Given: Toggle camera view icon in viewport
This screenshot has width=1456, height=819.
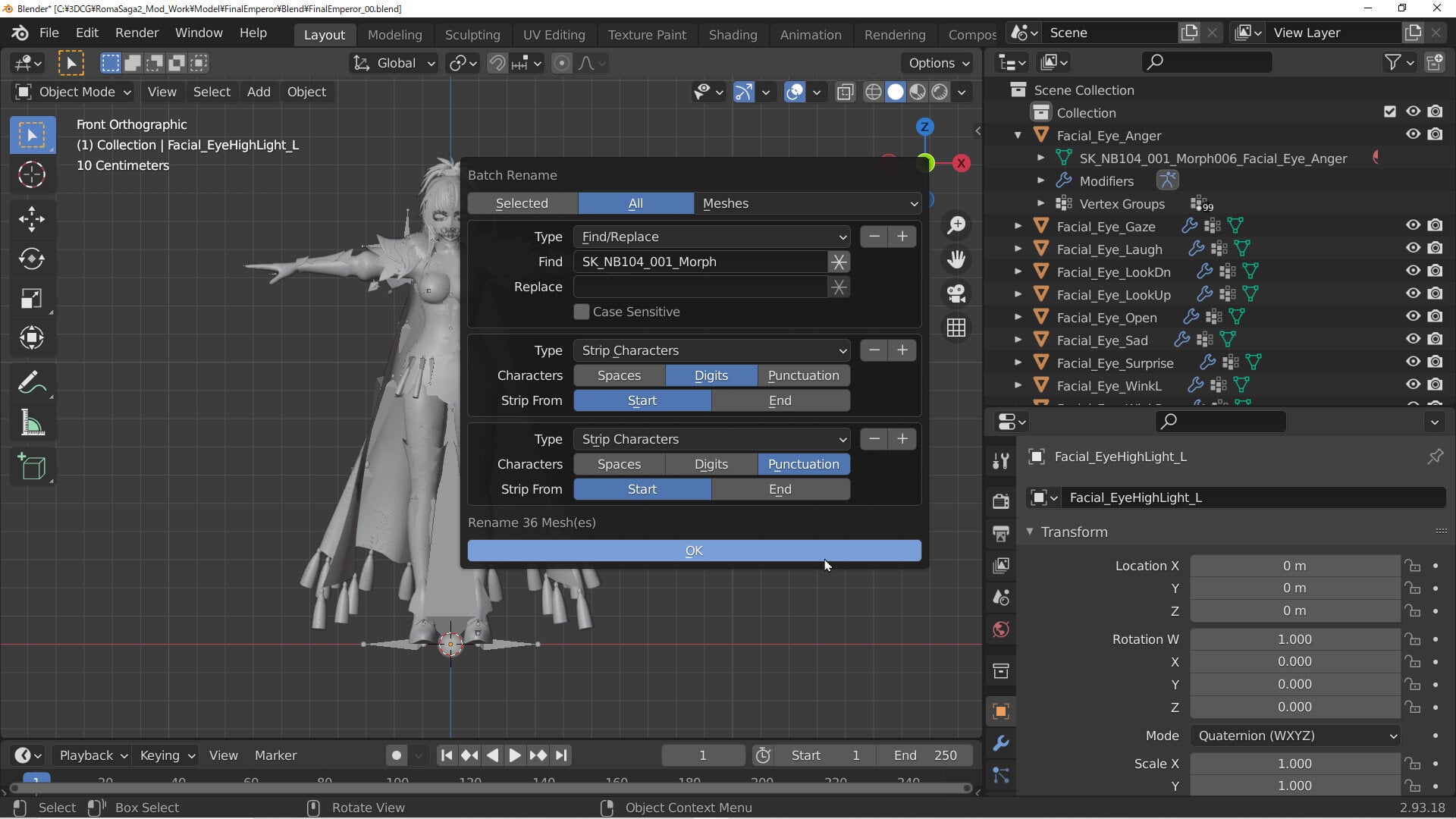Looking at the screenshot, I should click(x=956, y=293).
